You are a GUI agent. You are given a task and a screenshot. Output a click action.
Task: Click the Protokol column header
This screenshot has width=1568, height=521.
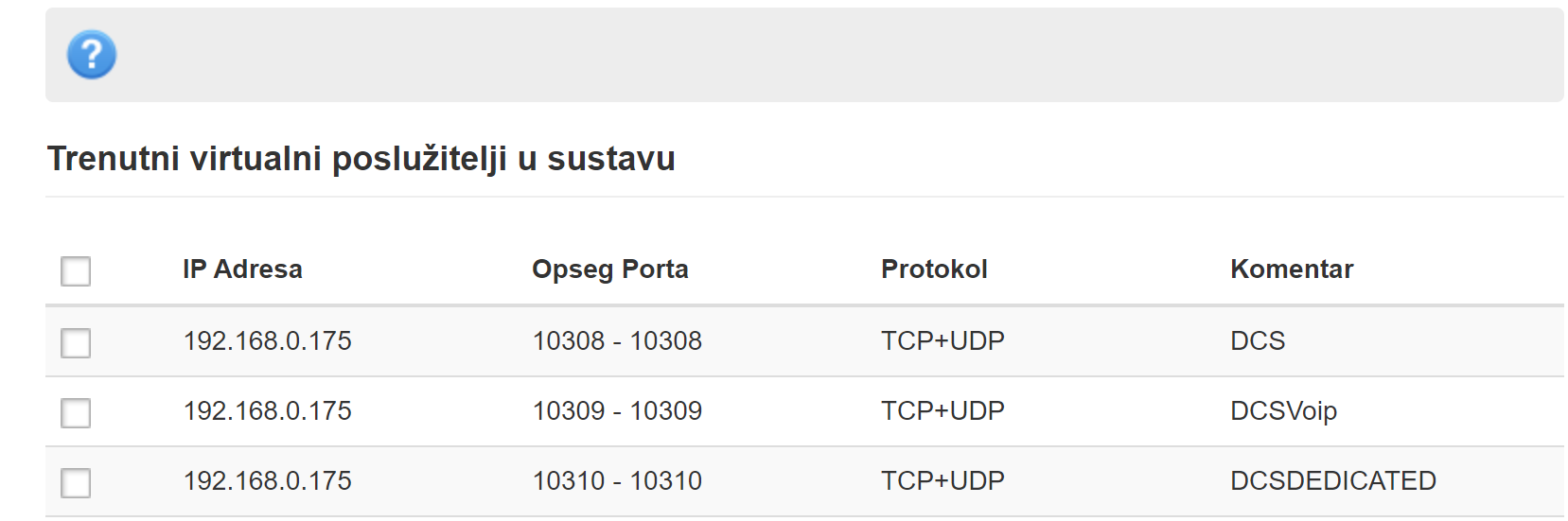pos(934,269)
